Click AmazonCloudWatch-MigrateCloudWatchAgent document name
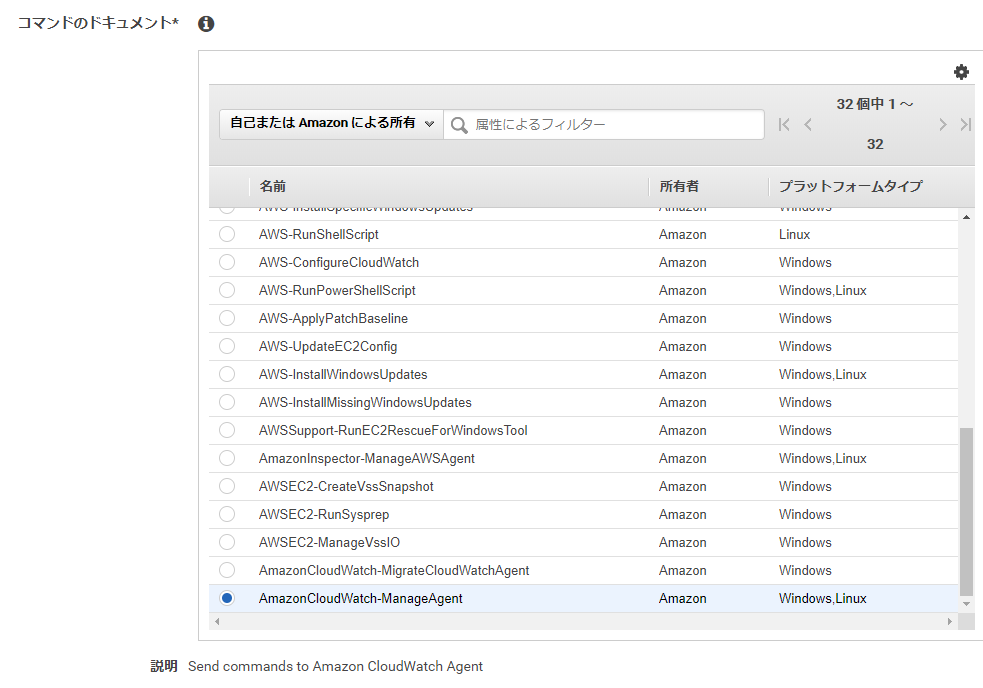 (394, 571)
